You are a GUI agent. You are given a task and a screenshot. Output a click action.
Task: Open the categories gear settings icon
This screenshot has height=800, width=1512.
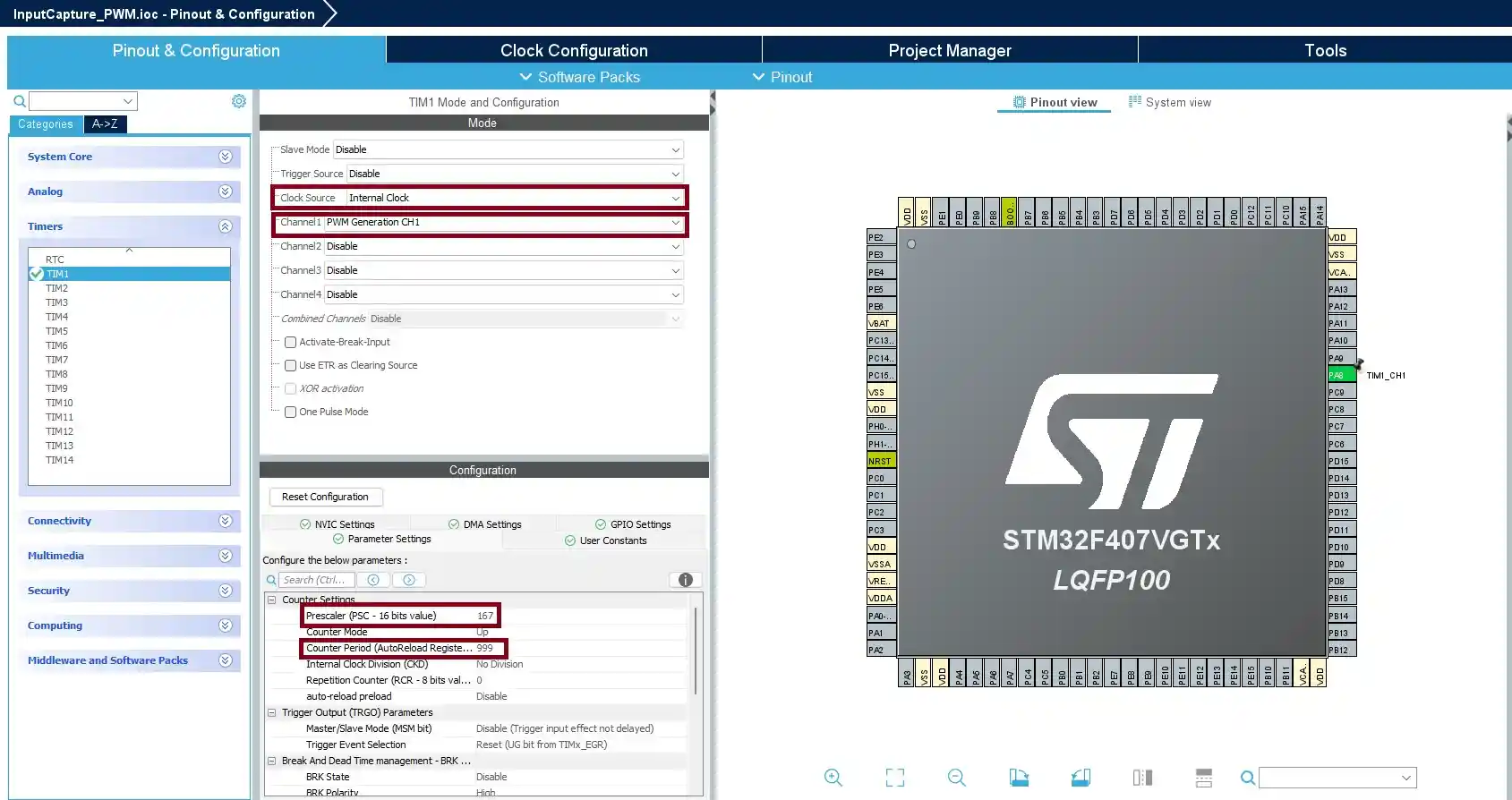pos(239,101)
